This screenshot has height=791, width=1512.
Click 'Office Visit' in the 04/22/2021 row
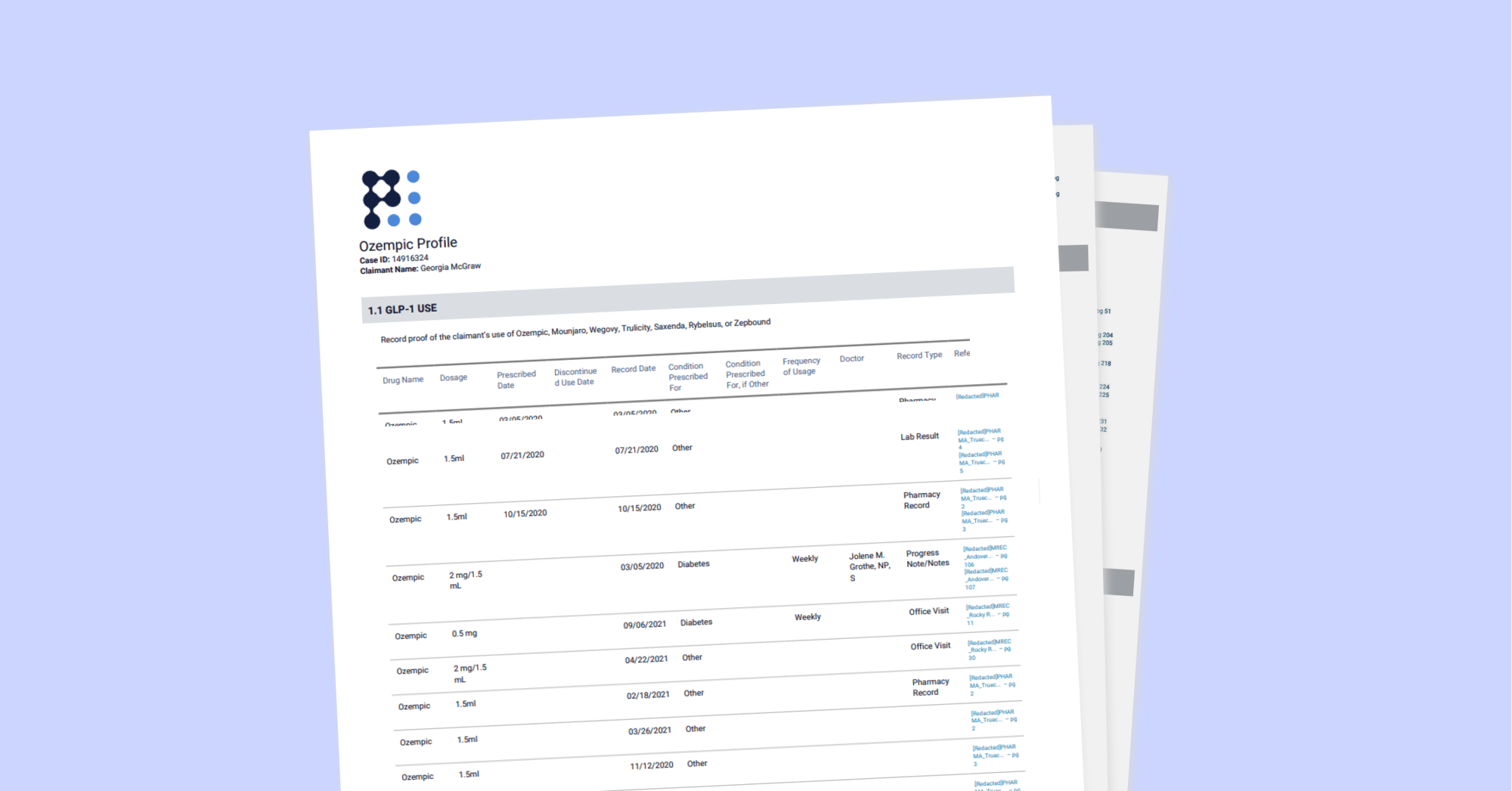click(931, 646)
